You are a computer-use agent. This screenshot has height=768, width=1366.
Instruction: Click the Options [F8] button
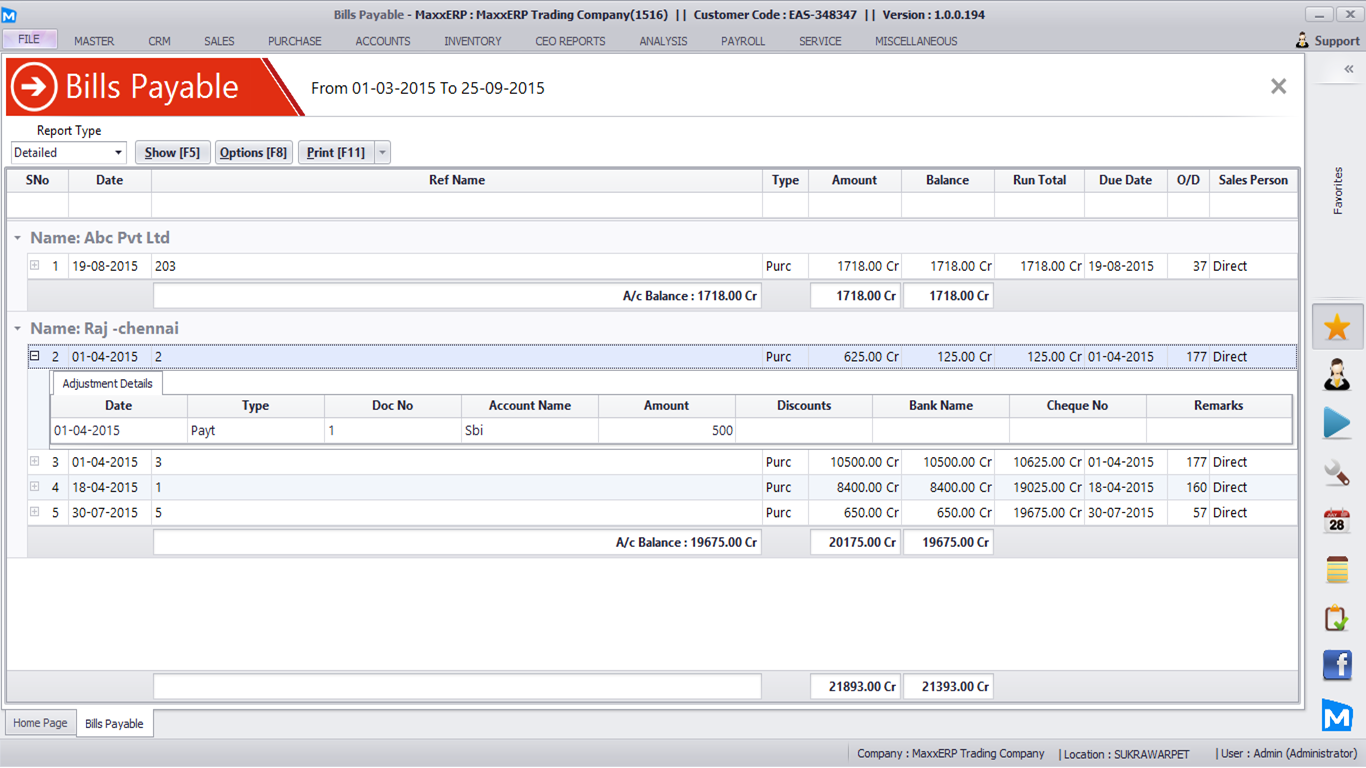pos(253,153)
